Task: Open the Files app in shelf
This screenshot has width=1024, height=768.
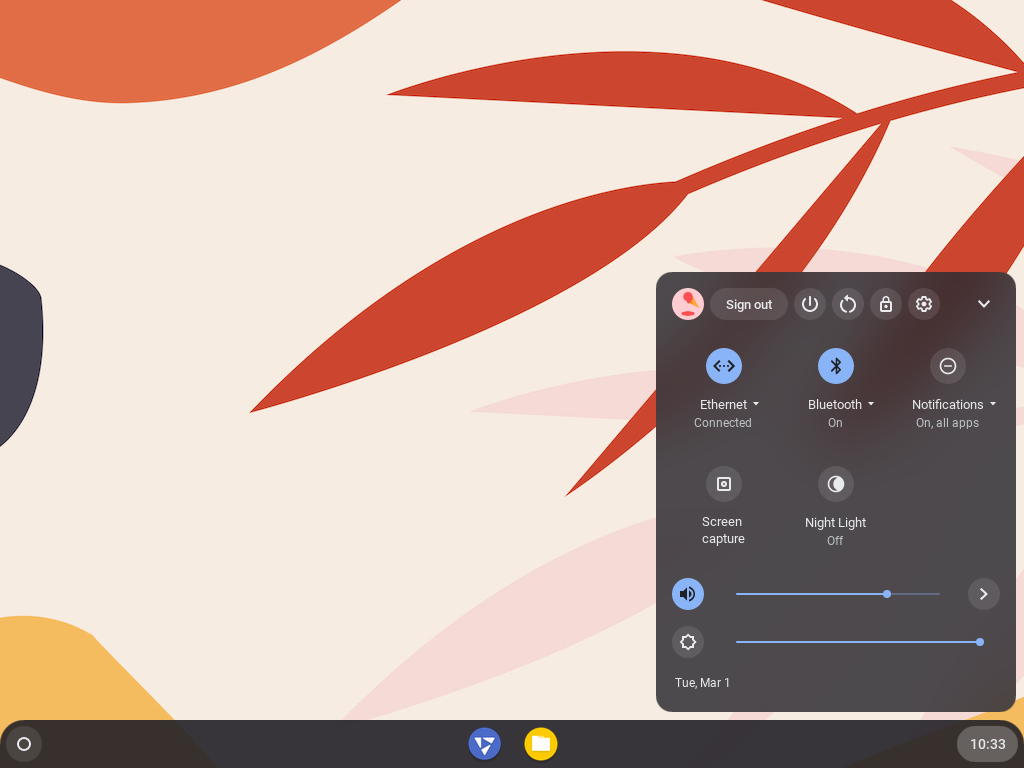Action: [x=541, y=744]
